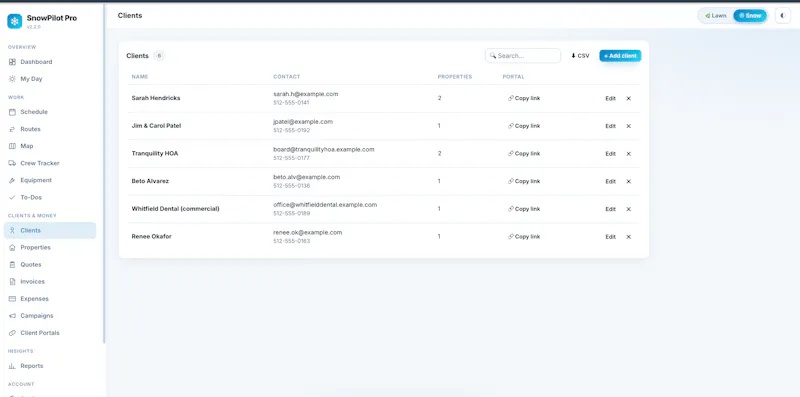Click the Campaigns megaphone icon

click(x=12, y=316)
